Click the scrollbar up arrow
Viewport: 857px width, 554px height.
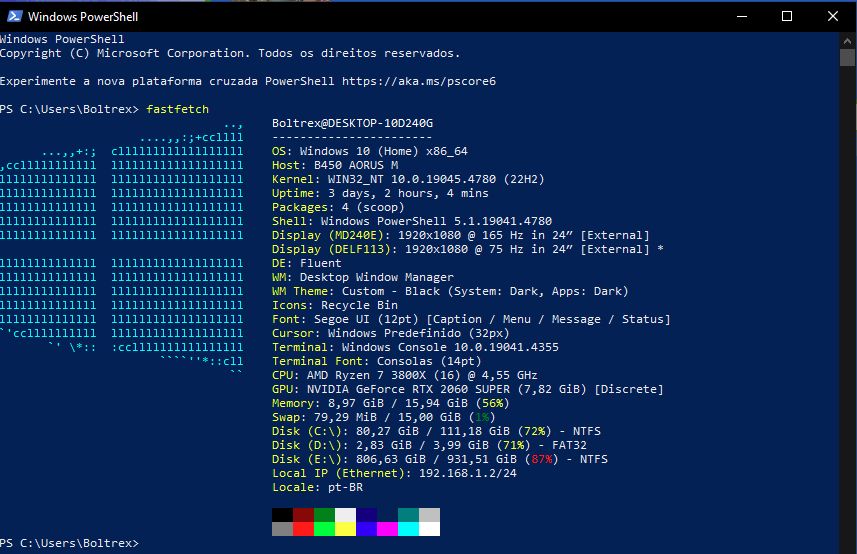point(847,40)
